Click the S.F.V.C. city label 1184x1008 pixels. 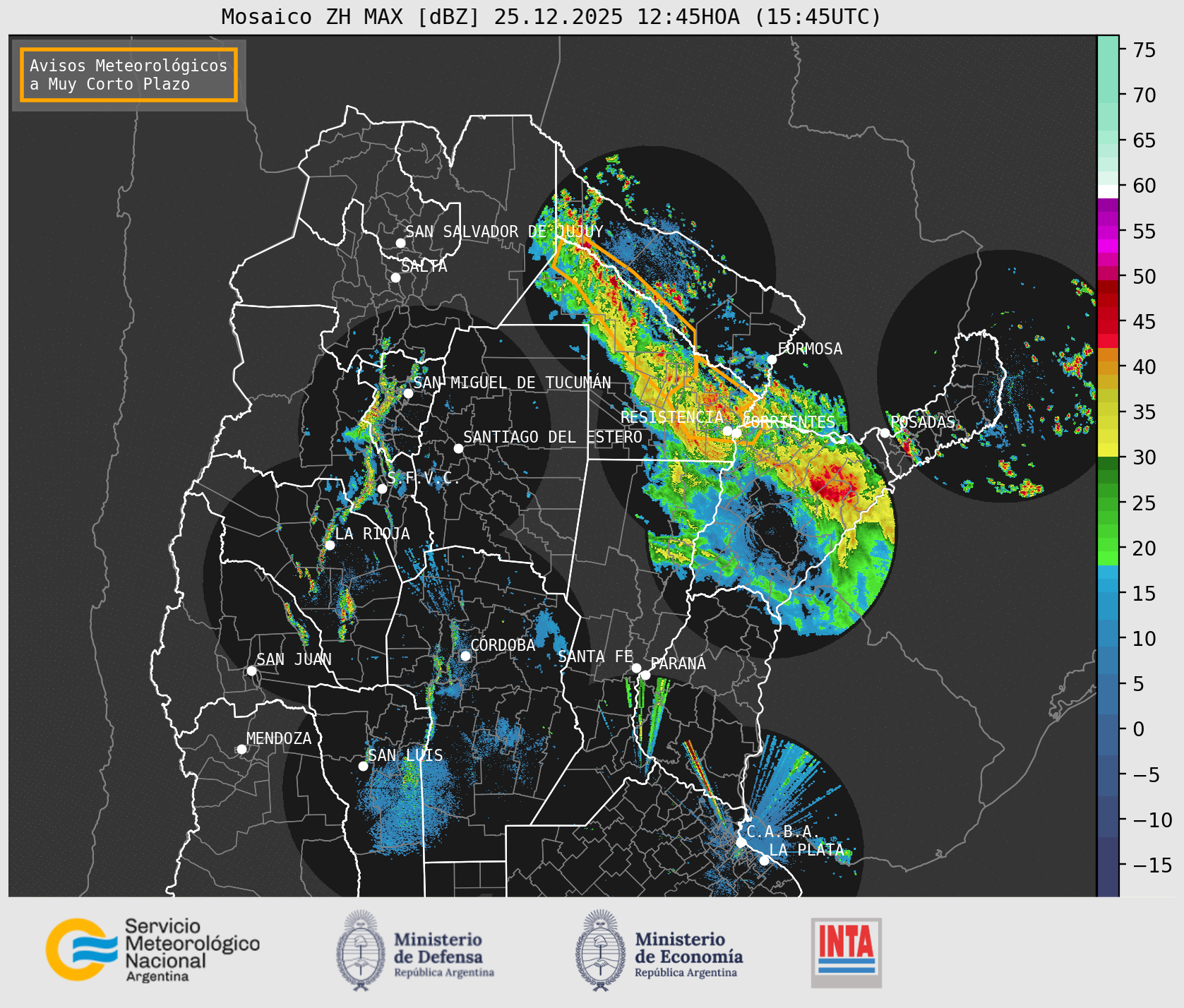click(424, 478)
